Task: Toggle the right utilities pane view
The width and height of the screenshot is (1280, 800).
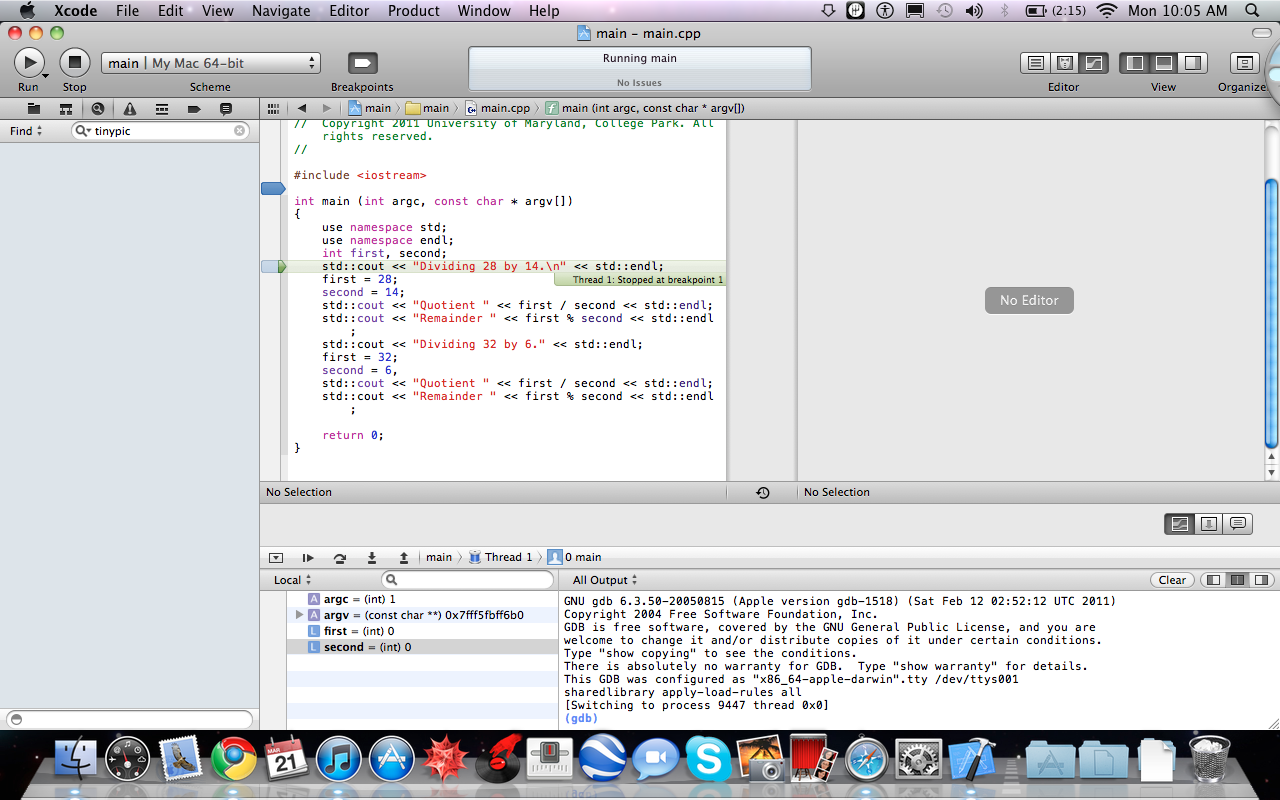Action: coord(1193,63)
